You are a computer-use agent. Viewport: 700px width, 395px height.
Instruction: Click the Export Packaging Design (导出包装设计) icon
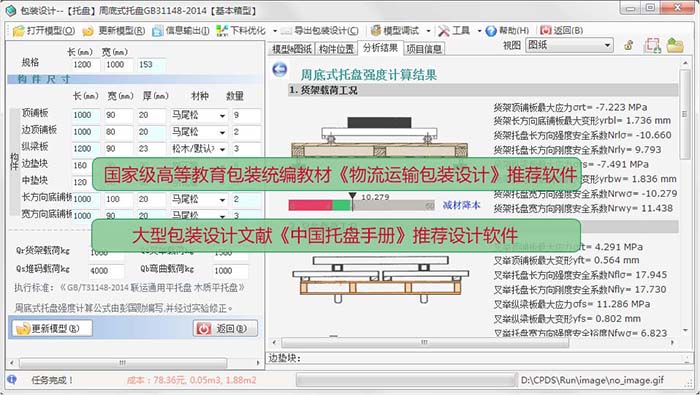click(286, 31)
